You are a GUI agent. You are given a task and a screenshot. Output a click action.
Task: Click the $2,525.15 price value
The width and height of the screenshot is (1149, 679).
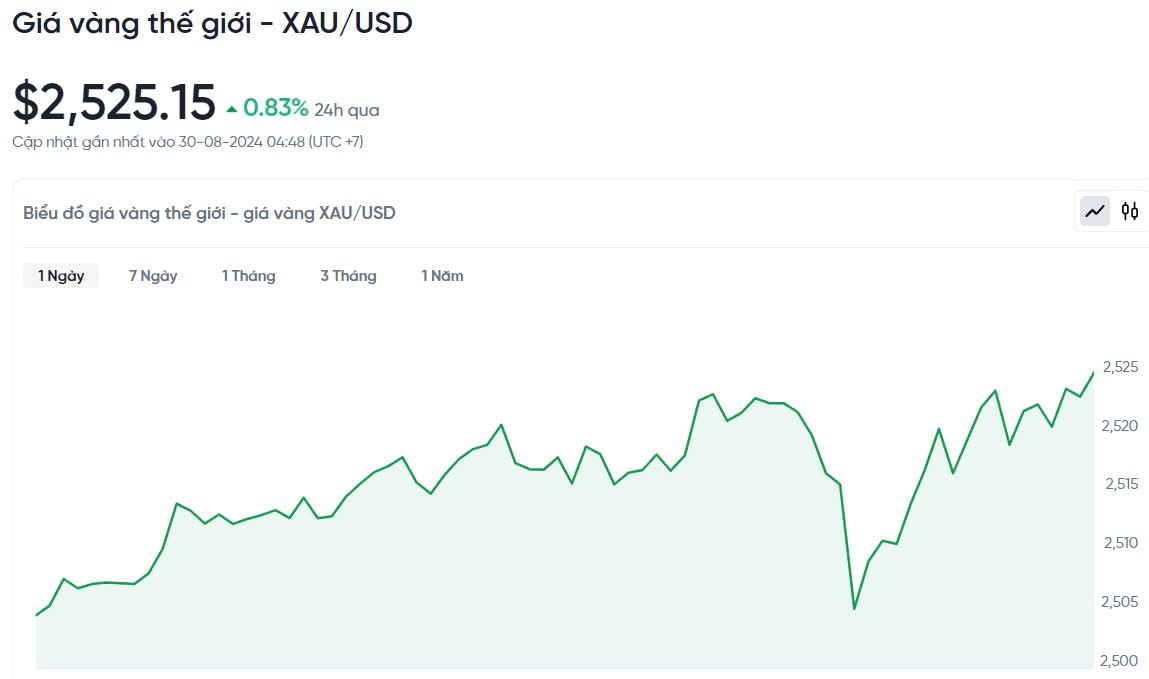[114, 103]
